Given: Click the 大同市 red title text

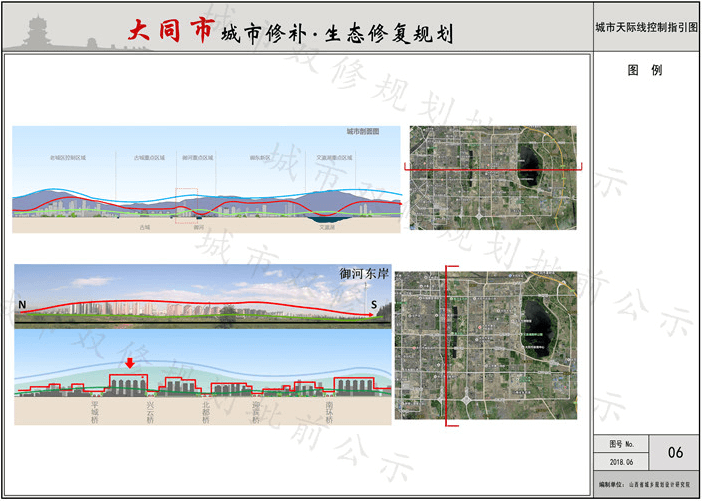Looking at the screenshot, I should (x=168, y=31).
